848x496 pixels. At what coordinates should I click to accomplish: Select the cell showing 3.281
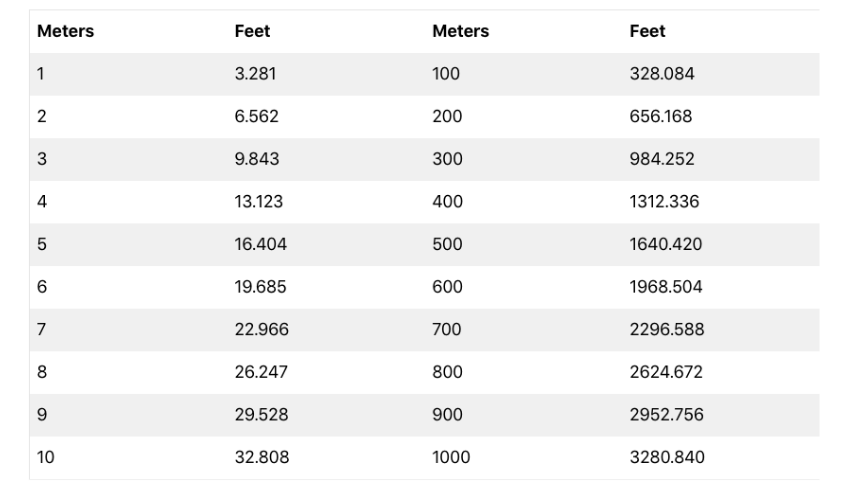pyautogui.click(x=254, y=74)
